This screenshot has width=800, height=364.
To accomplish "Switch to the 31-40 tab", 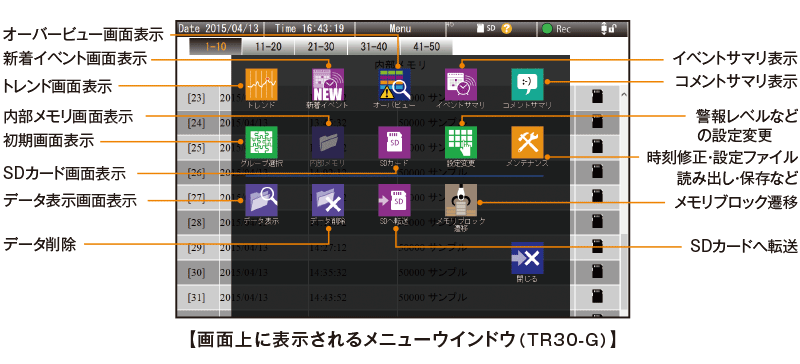I will click(x=373, y=46).
